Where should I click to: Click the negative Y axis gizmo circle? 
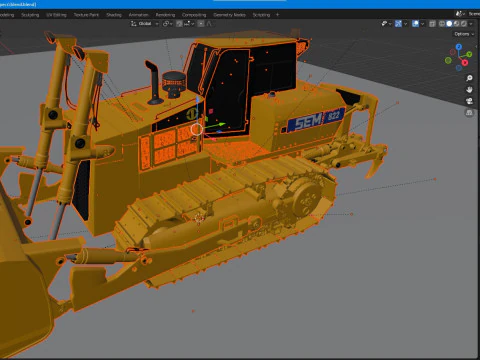click(x=448, y=60)
